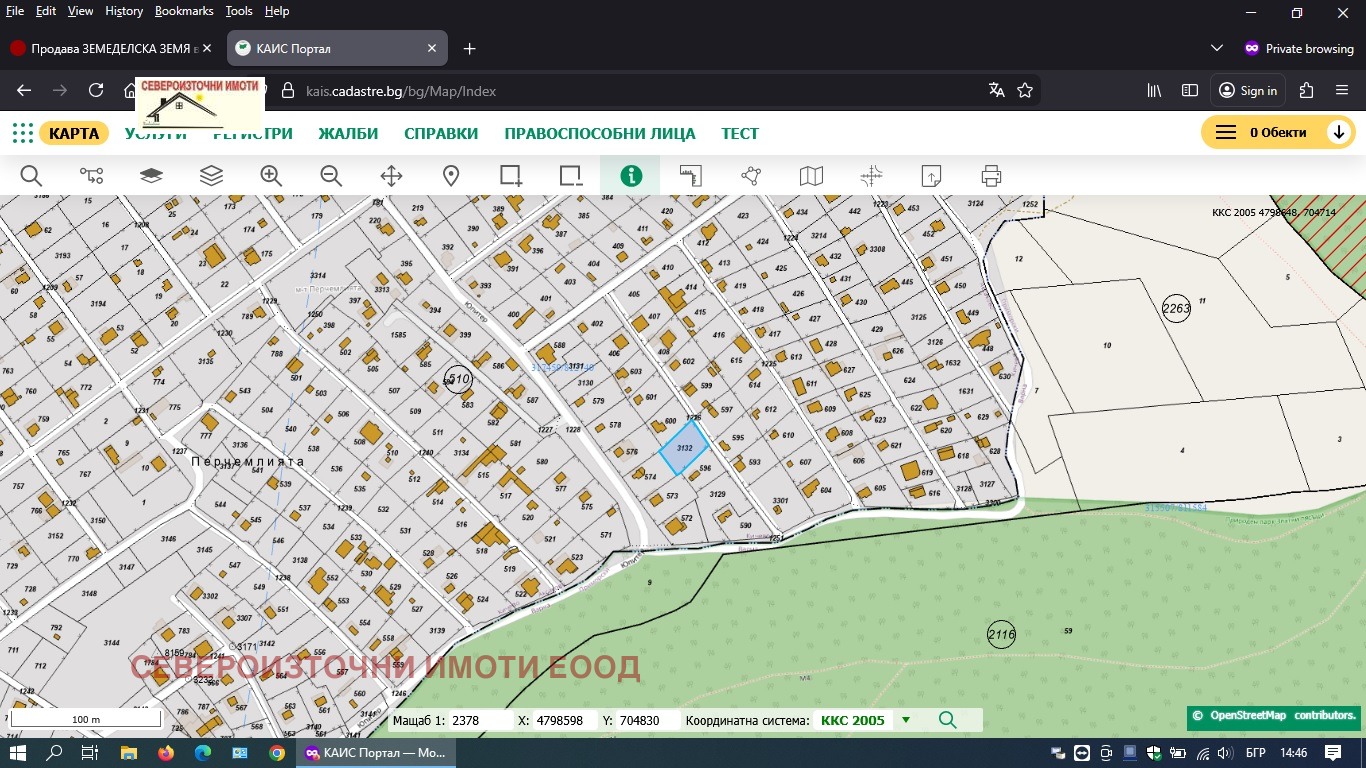The width and height of the screenshot is (1366, 768).
Task: Select the zoom out tool
Action: [331, 176]
